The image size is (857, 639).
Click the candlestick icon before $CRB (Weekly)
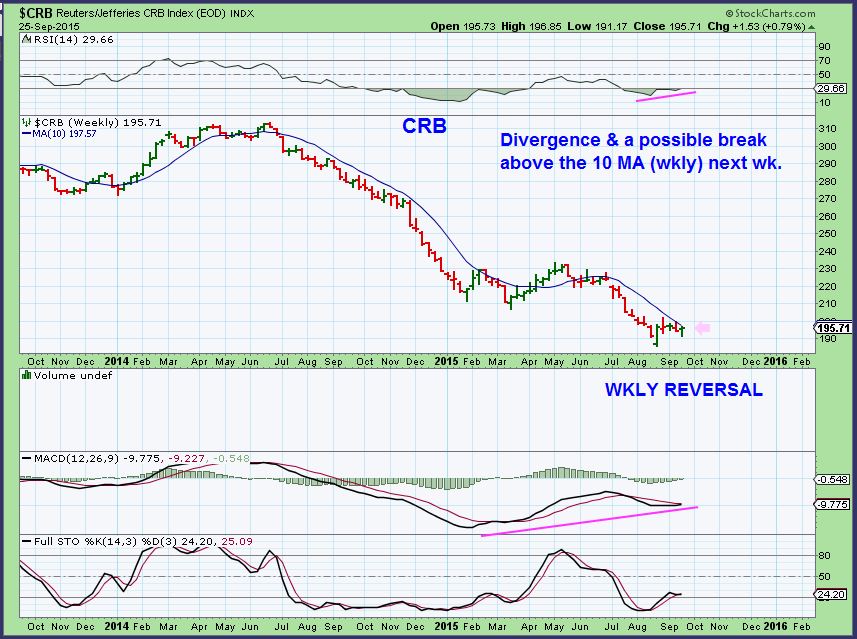[26, 122]
